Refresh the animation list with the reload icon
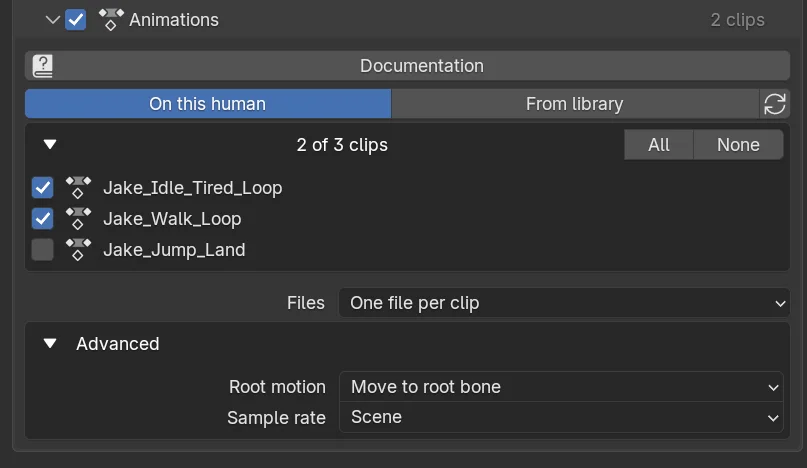The width and height of the screenshot is (807, 468). (x=775, y=104)
